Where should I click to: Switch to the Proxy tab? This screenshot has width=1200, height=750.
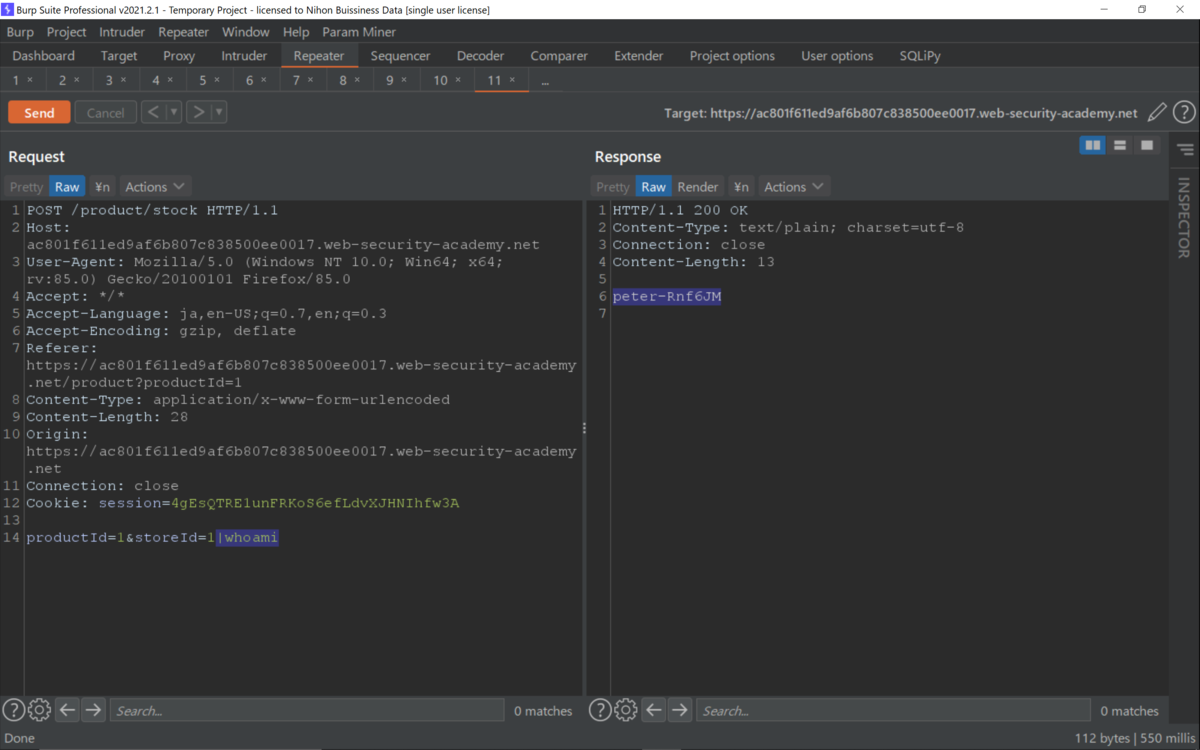click(x=179, y=56)
